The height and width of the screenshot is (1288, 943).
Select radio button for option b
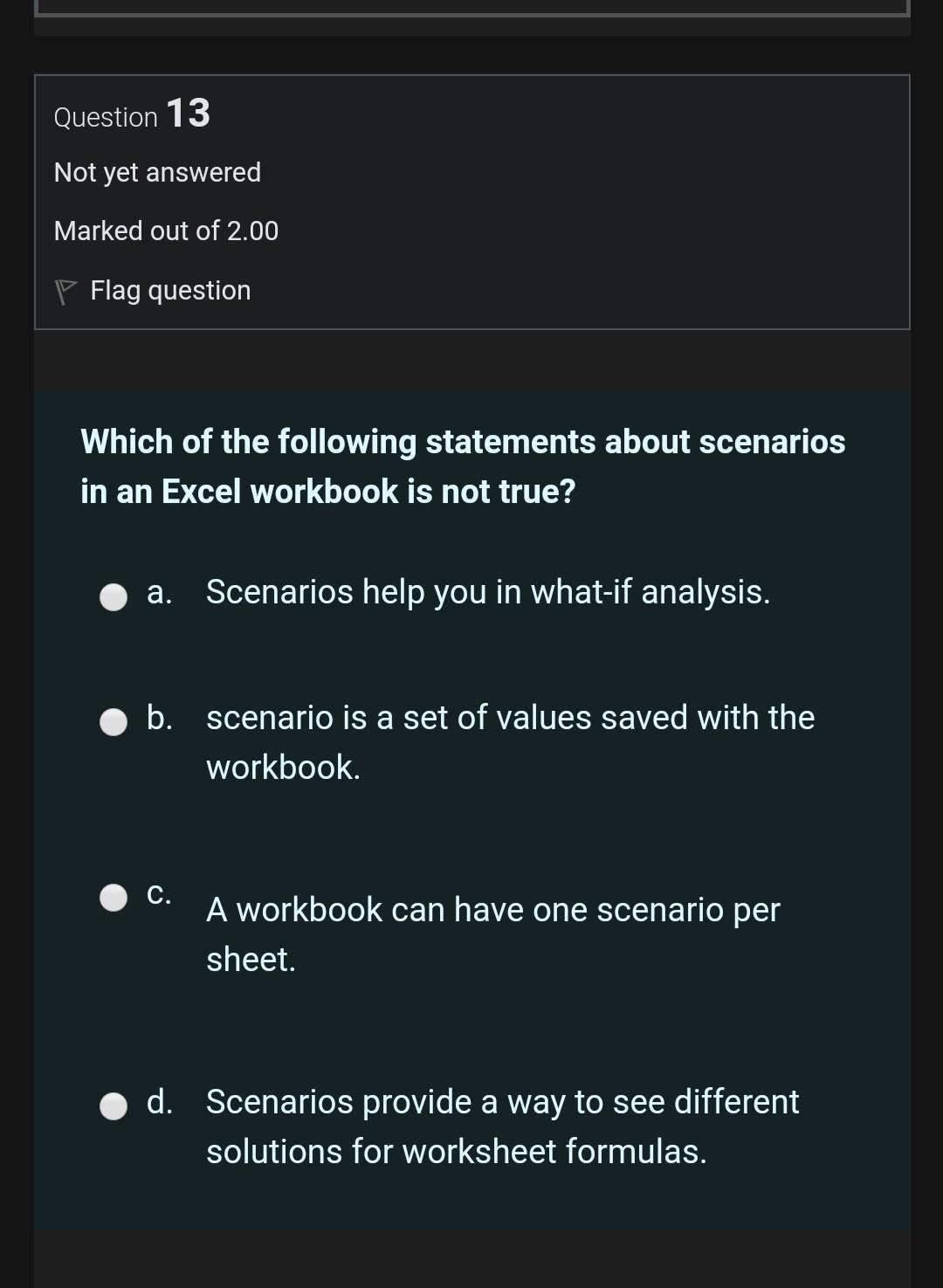coord(113,723)
